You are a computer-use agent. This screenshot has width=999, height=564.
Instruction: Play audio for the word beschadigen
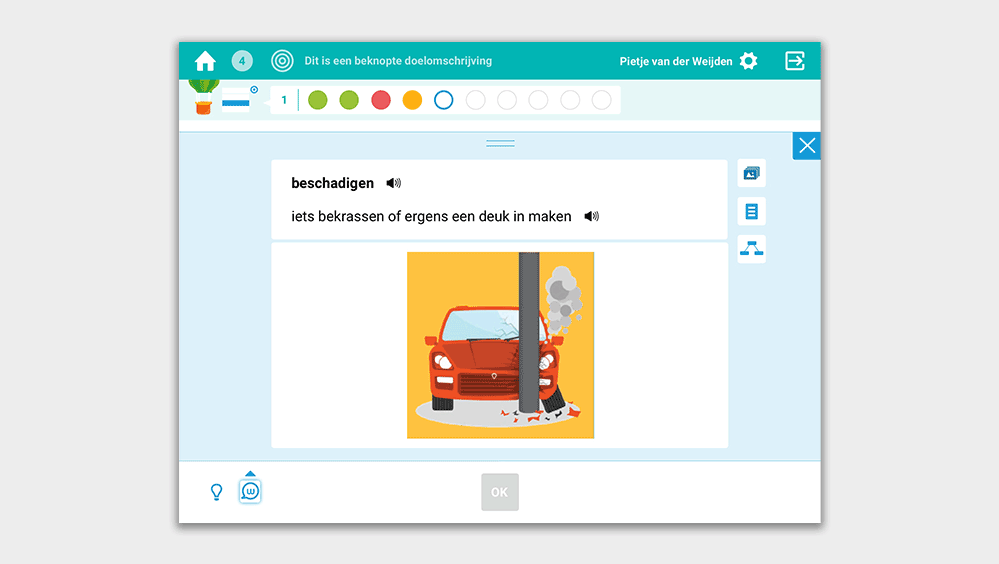[394, 184]
